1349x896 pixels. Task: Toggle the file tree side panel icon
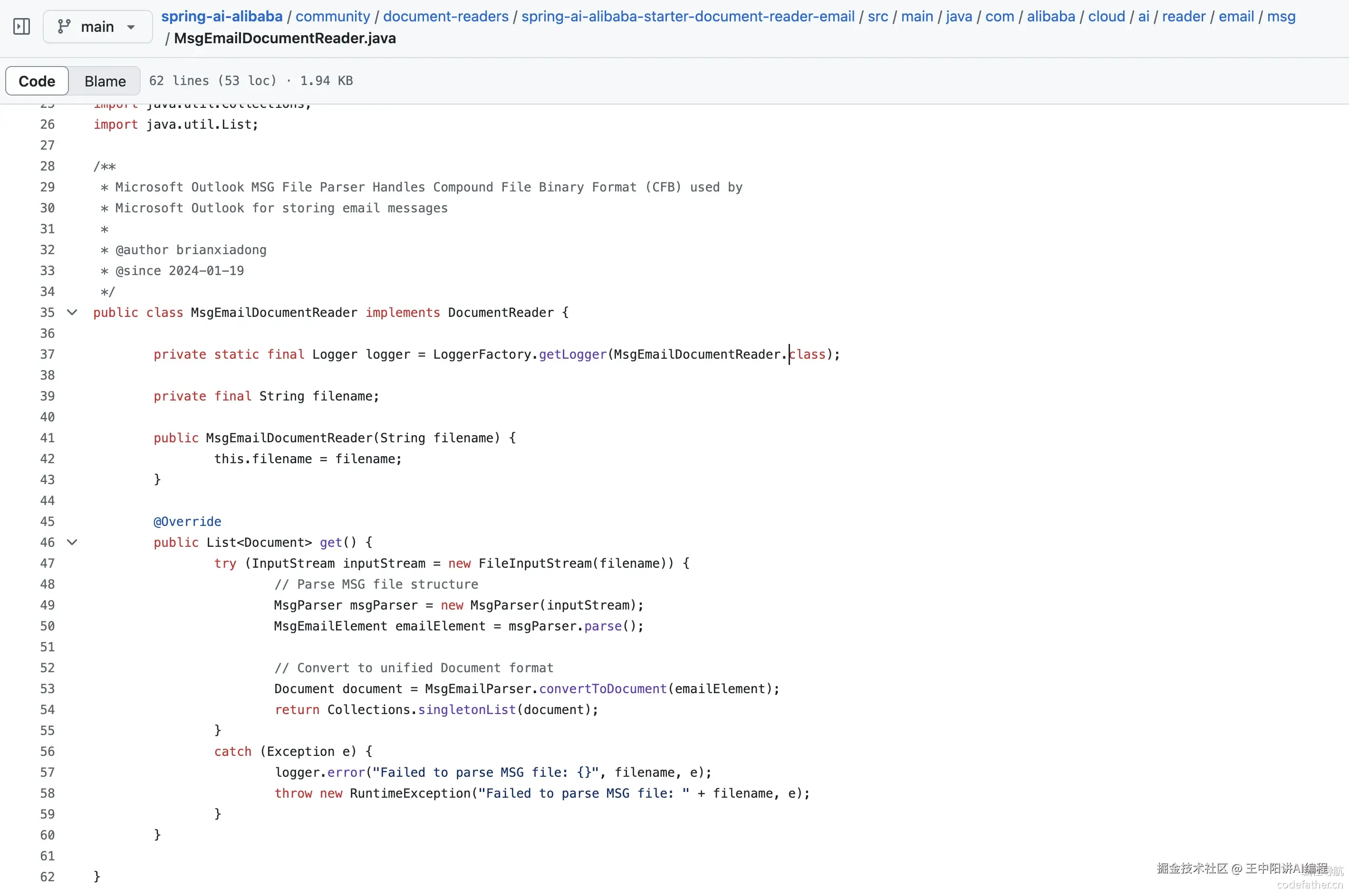click(22, 26)
